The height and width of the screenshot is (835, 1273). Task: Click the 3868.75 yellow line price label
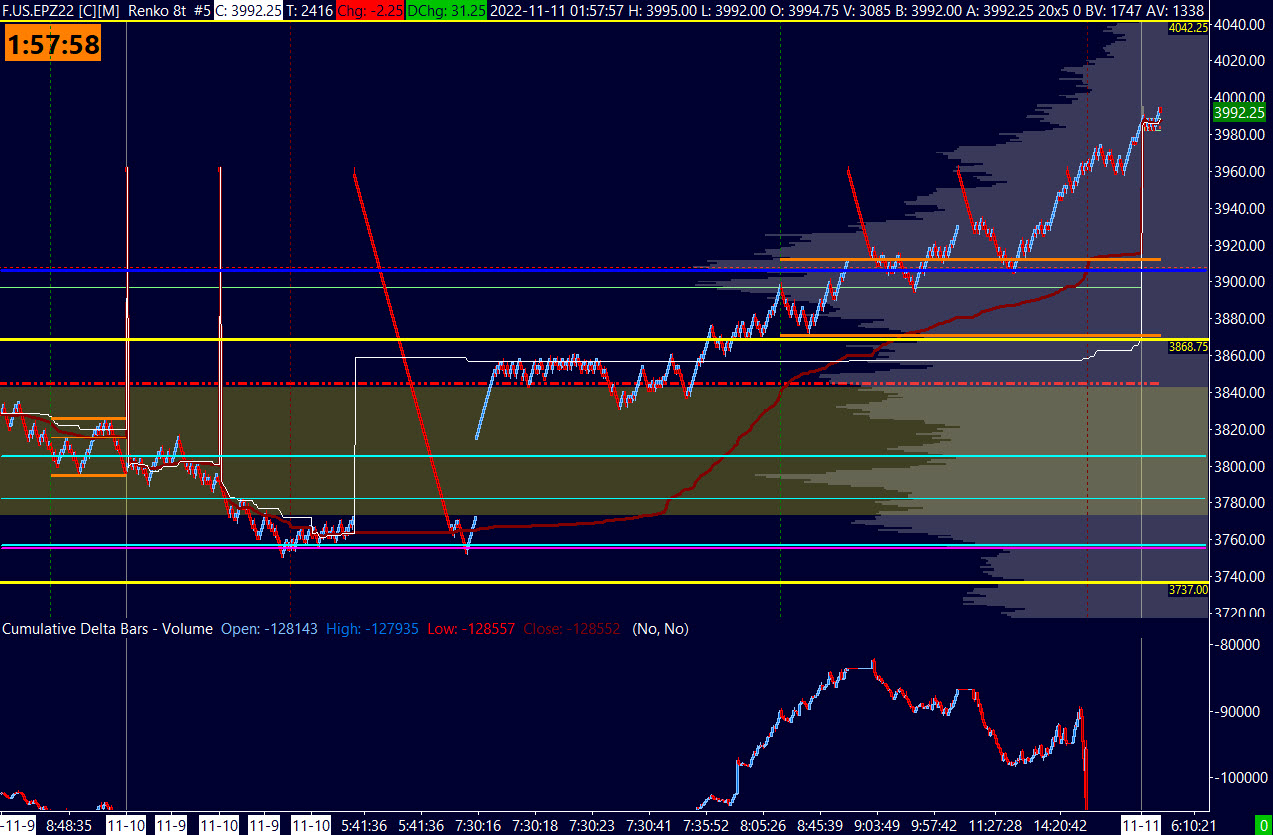tap(1188, 346)
